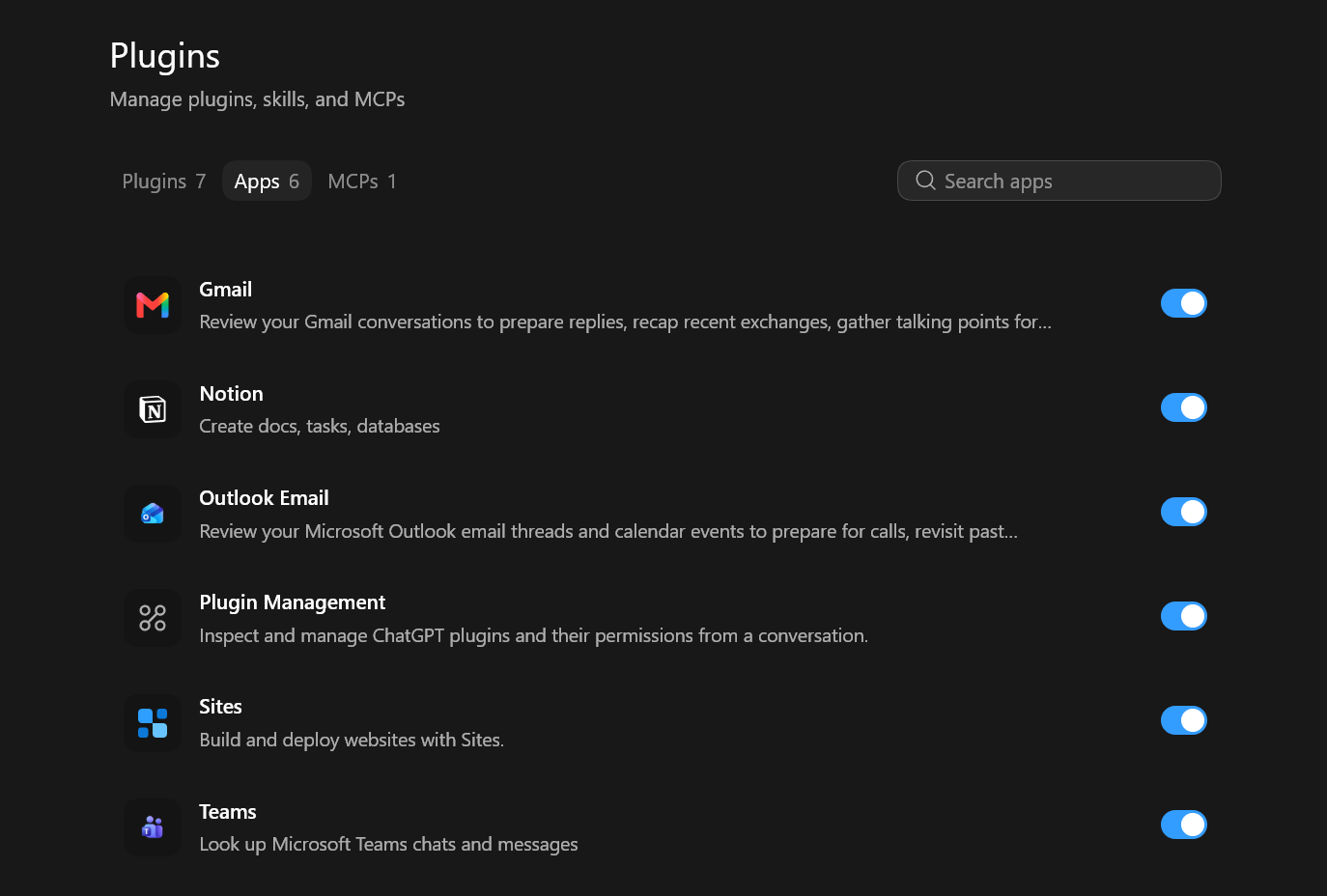1327x896 pixels.
Task: Select 'Build and deploy websites with Sites' text
Action: (352, 740)
